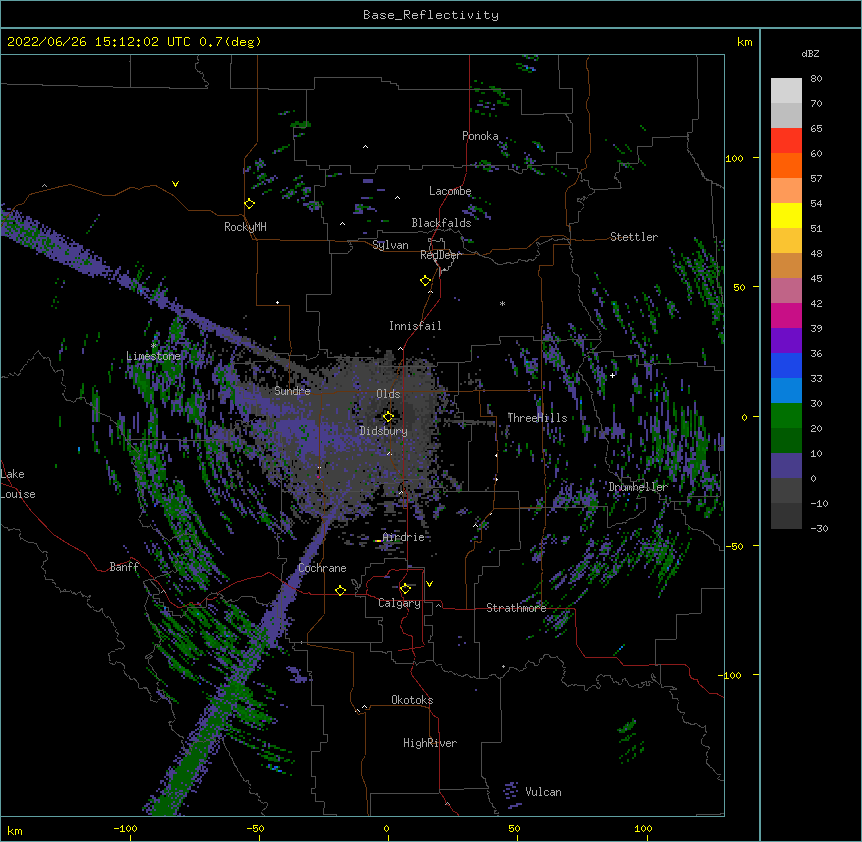Image resolution: width=862 pixels, height=842 pixels.
Task: Click the Blackfalds town label
Action: (441, 223)
